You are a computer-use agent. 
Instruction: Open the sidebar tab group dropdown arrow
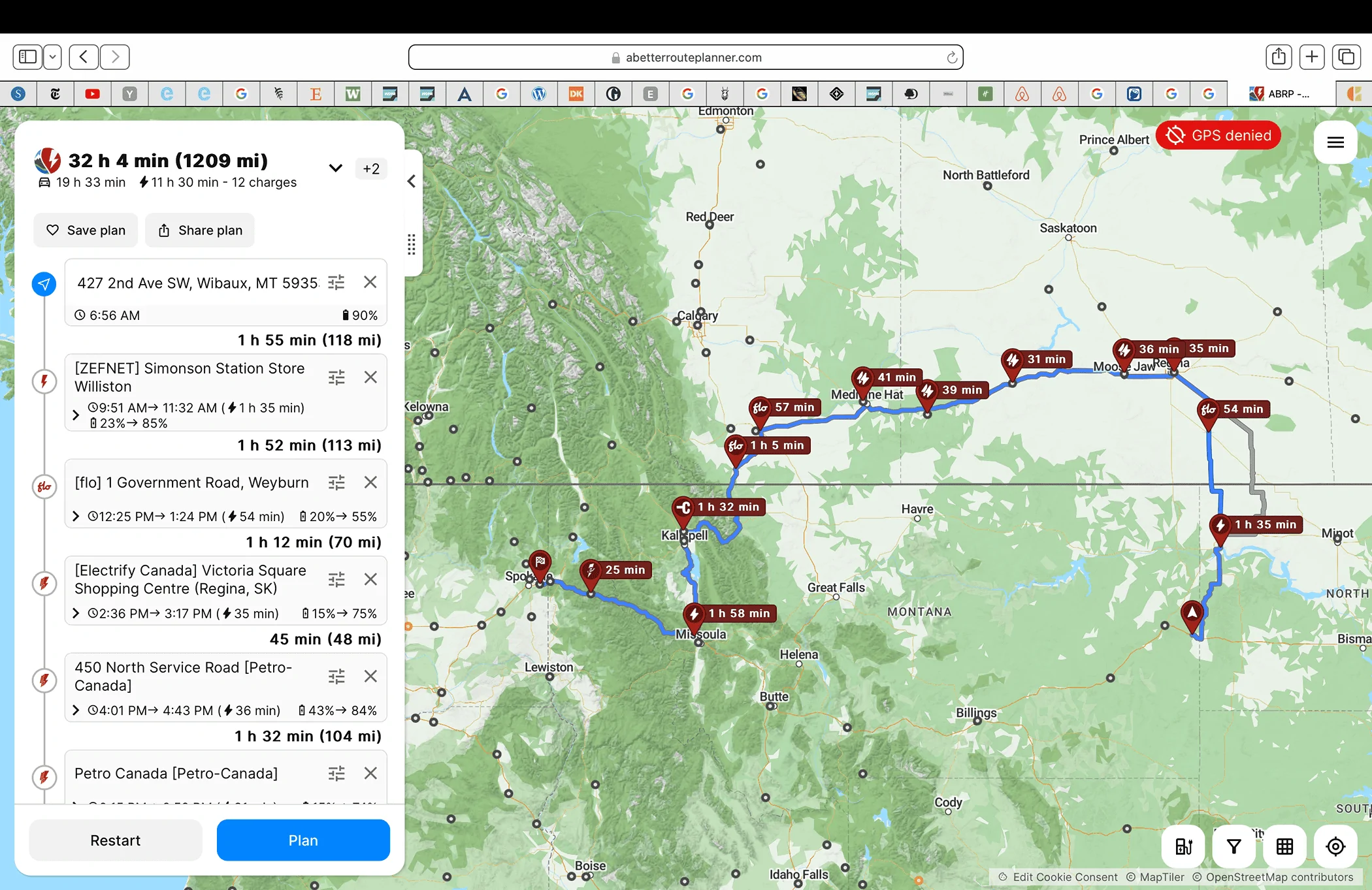pos(52,57)
